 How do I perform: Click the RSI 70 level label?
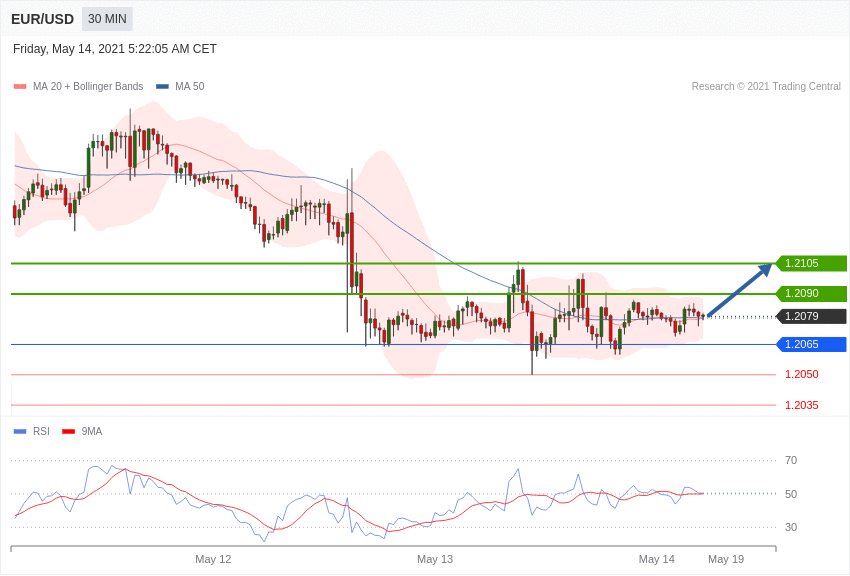click(x=791, y=461)
